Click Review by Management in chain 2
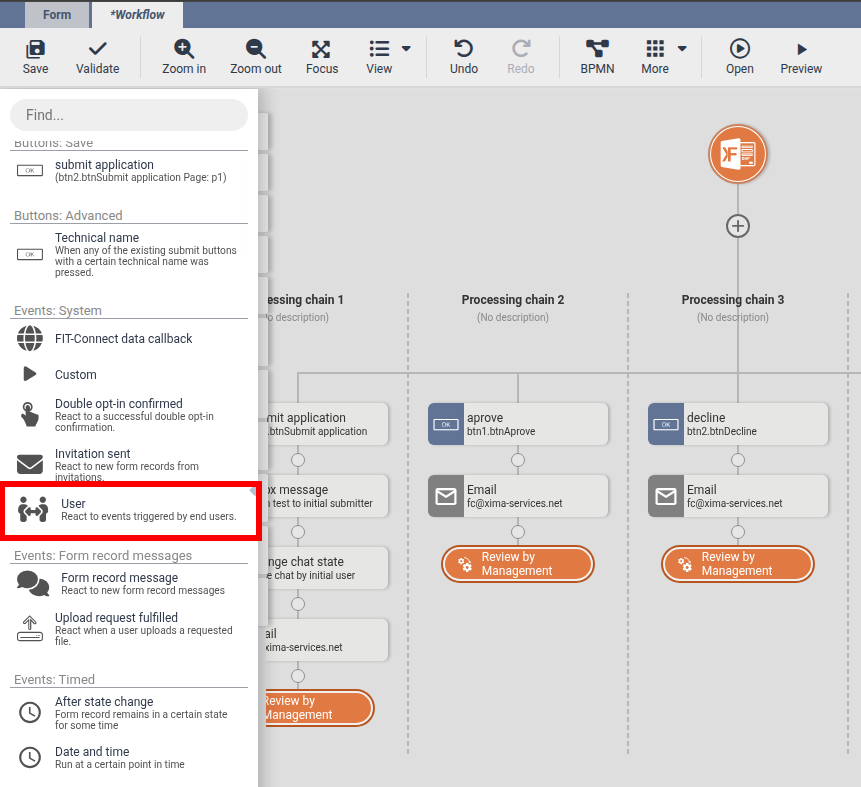 coord(518,563)
